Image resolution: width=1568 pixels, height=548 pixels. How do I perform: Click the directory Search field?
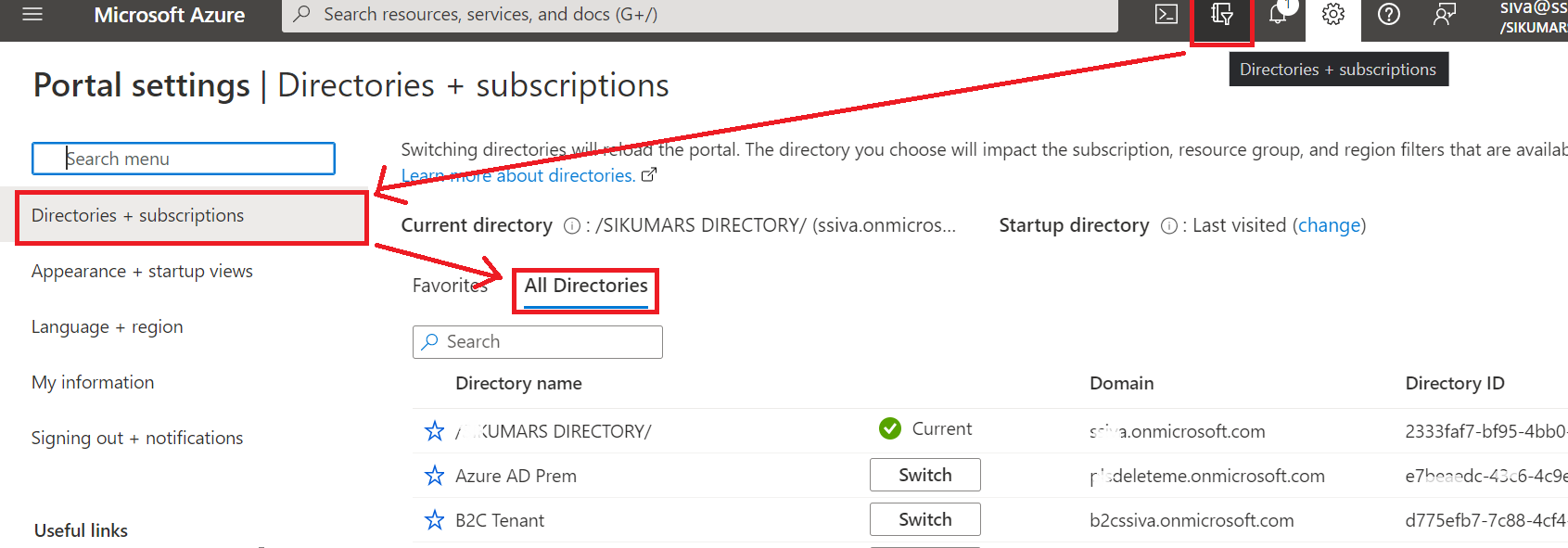point(538,342)
